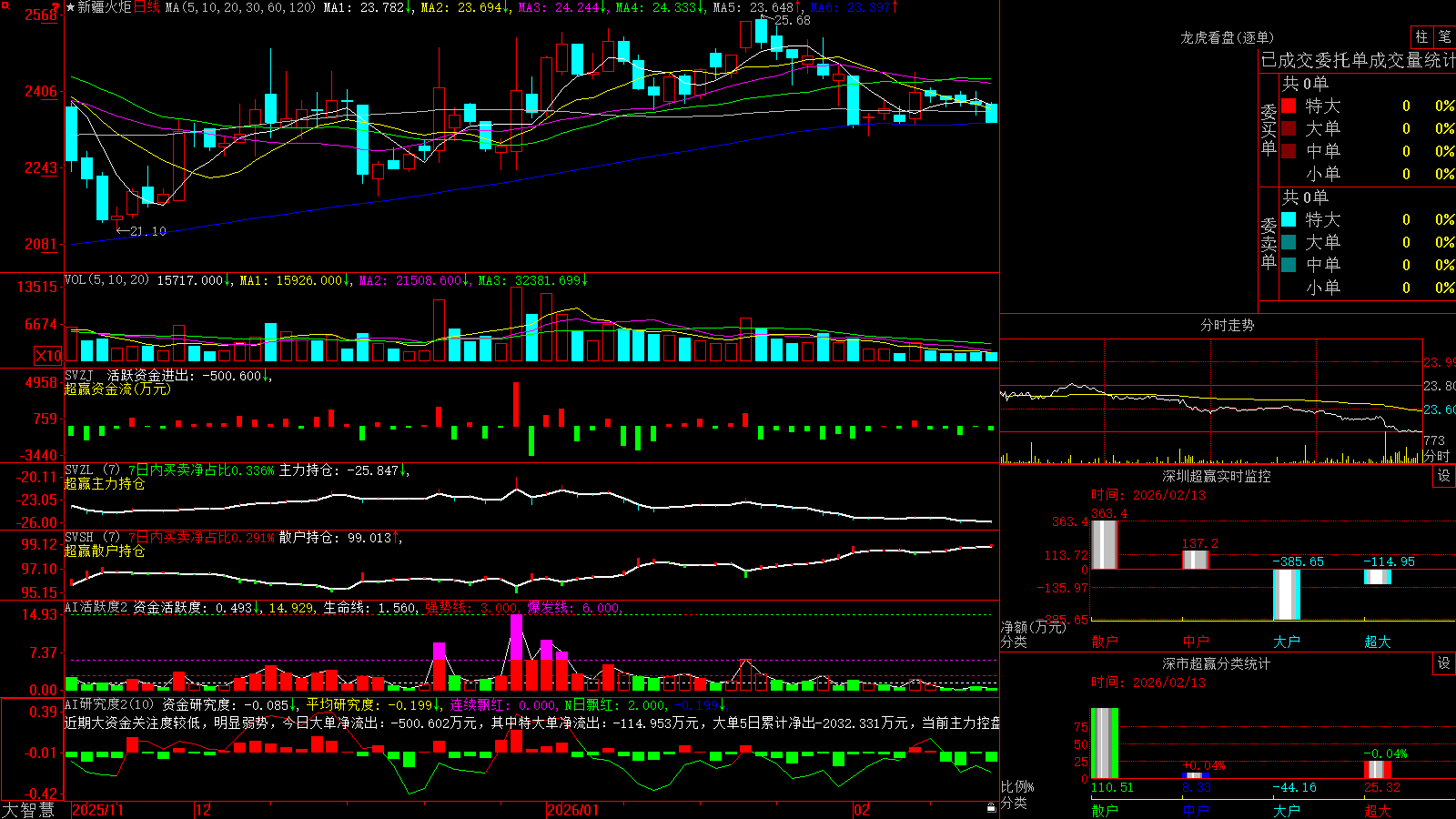Click the 龙虎看盘(逐单) panel title
The height and width of the screenshot is (819, 1456).
(x=1227, y=37)
